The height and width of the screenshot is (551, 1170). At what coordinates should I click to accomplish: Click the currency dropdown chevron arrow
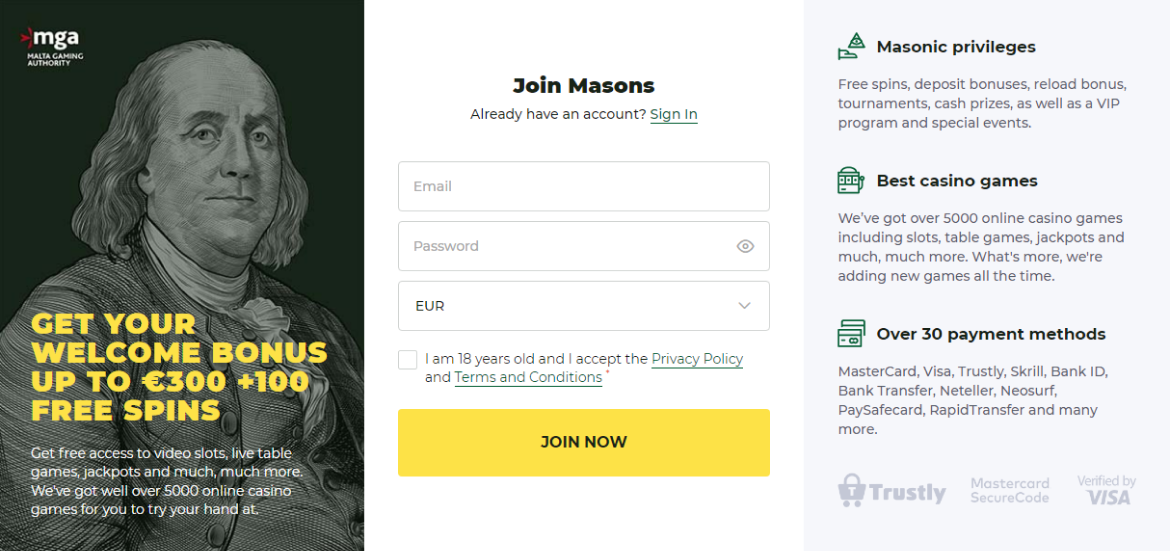pyautogui.click(x=744, y=306)
